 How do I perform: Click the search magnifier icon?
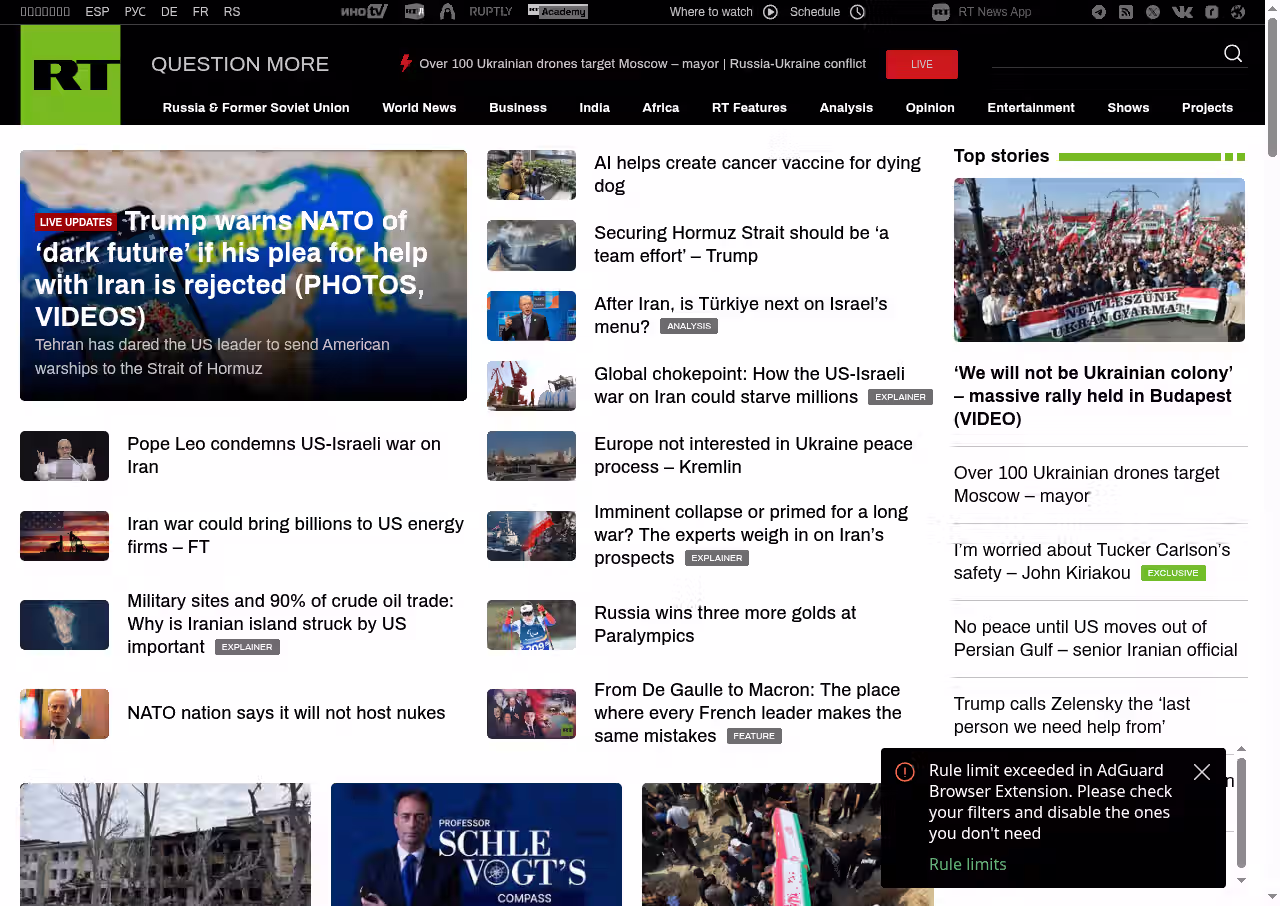pyautogui.click(x=1233, y=54)
